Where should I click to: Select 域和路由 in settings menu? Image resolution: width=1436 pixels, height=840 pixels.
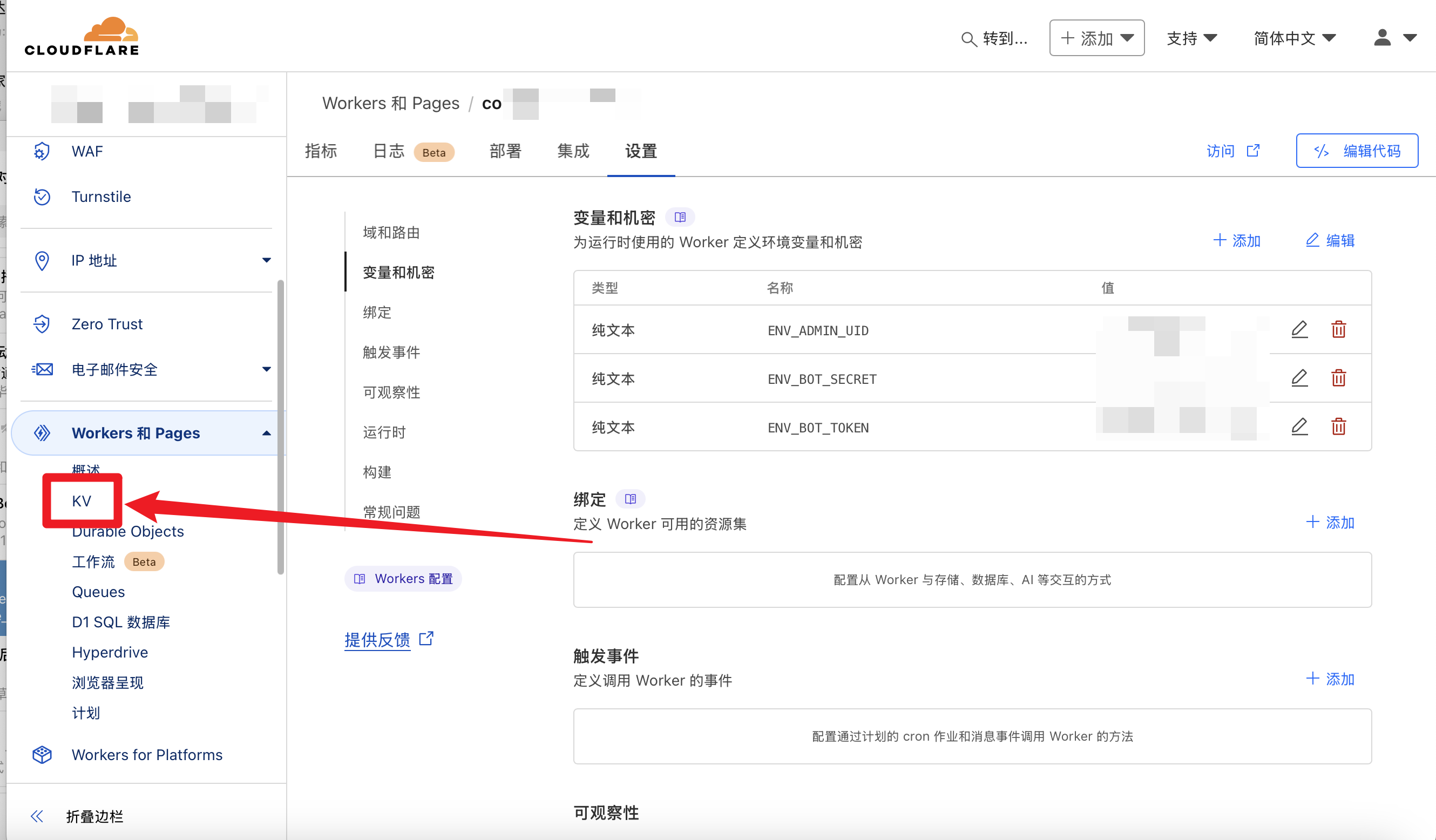(x=391, y=233)
